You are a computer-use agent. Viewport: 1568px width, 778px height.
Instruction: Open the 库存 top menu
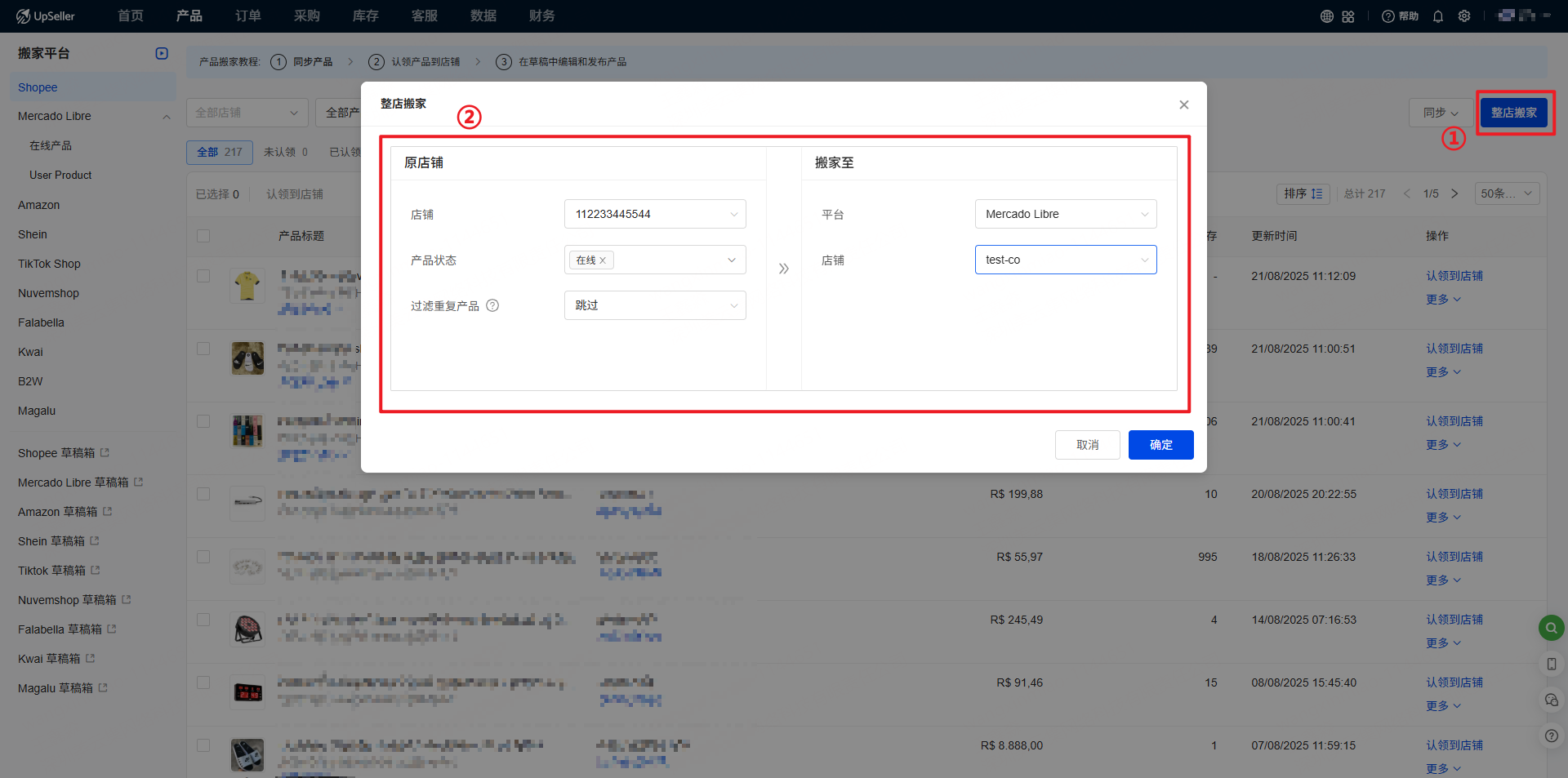click(366, 16)
